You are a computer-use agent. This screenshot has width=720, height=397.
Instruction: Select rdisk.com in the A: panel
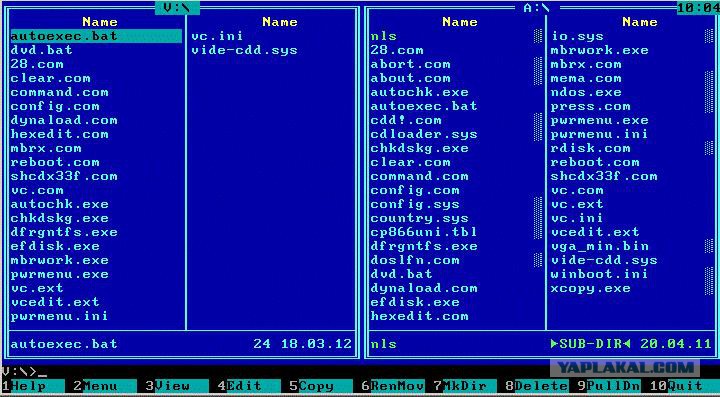pos(591,148)
